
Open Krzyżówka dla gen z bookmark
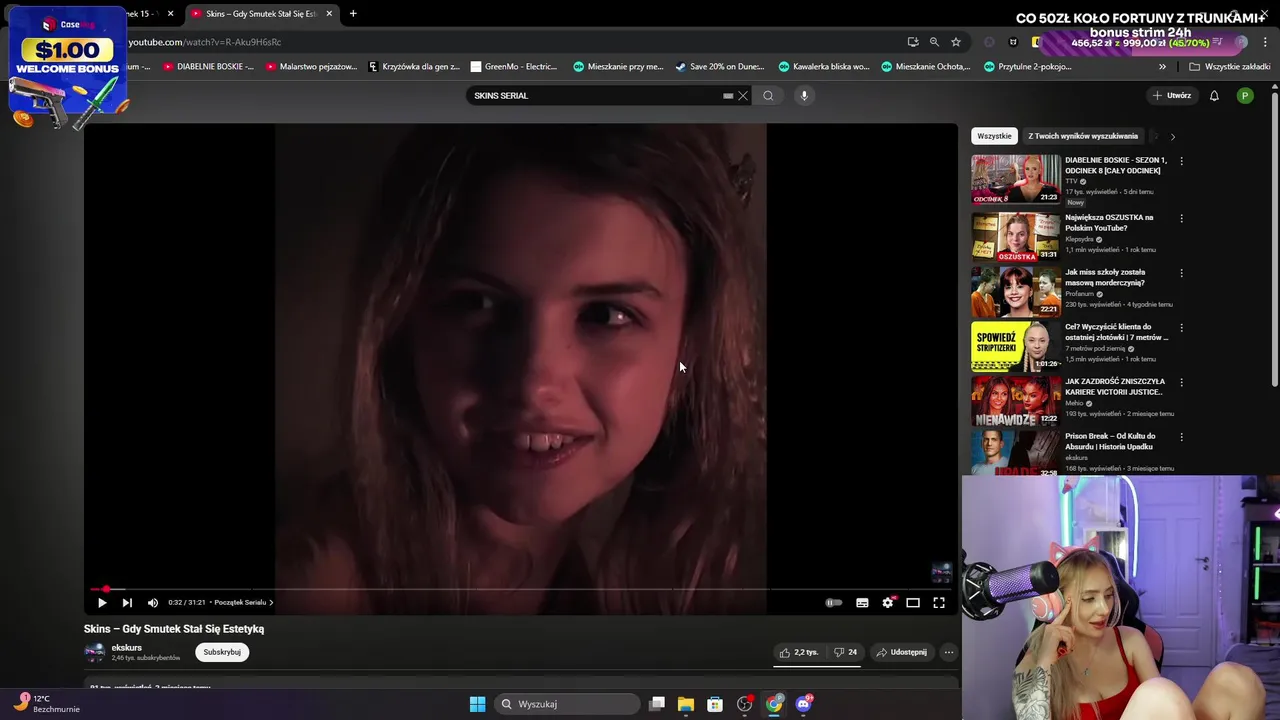tap(414, 67)
